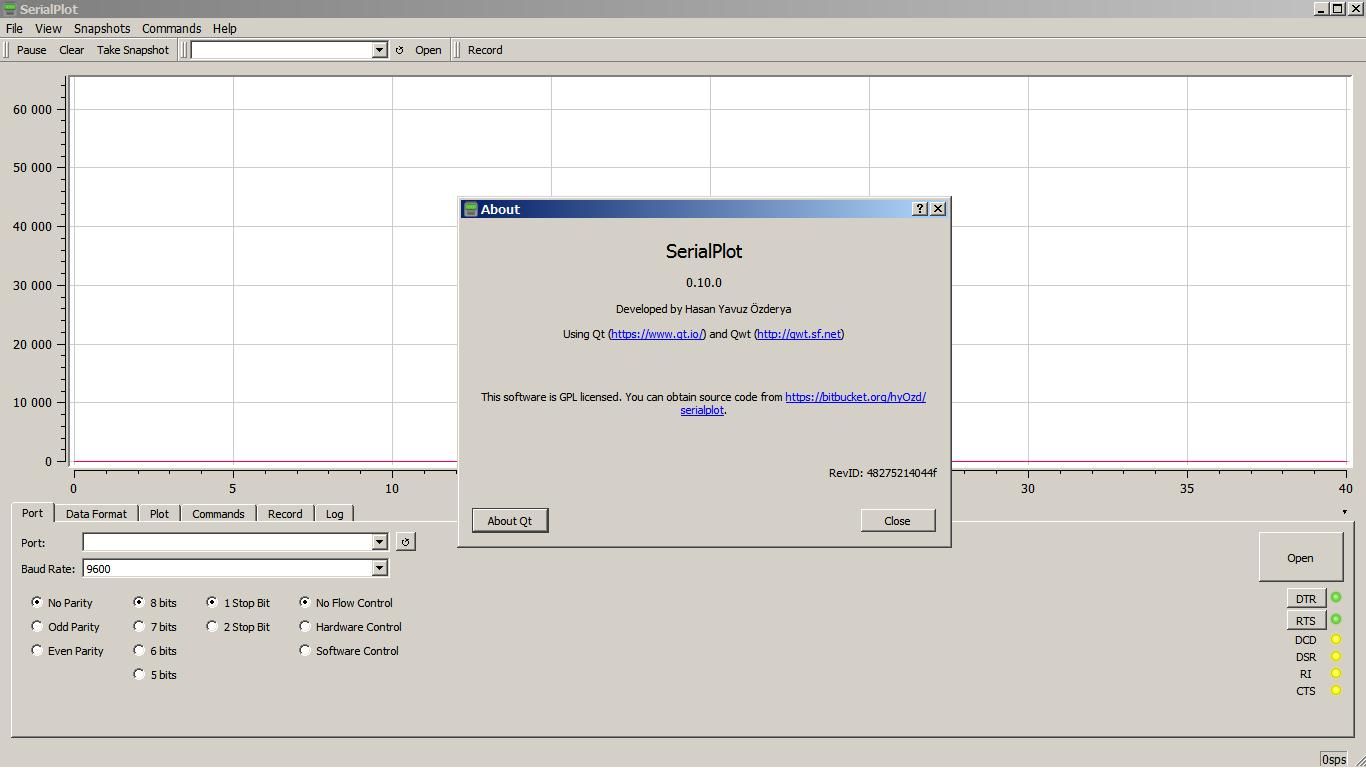Image resolution: width=1366 pixels, height=768 pixels.
Task: Open the Help menu
Action: [225, 29]
